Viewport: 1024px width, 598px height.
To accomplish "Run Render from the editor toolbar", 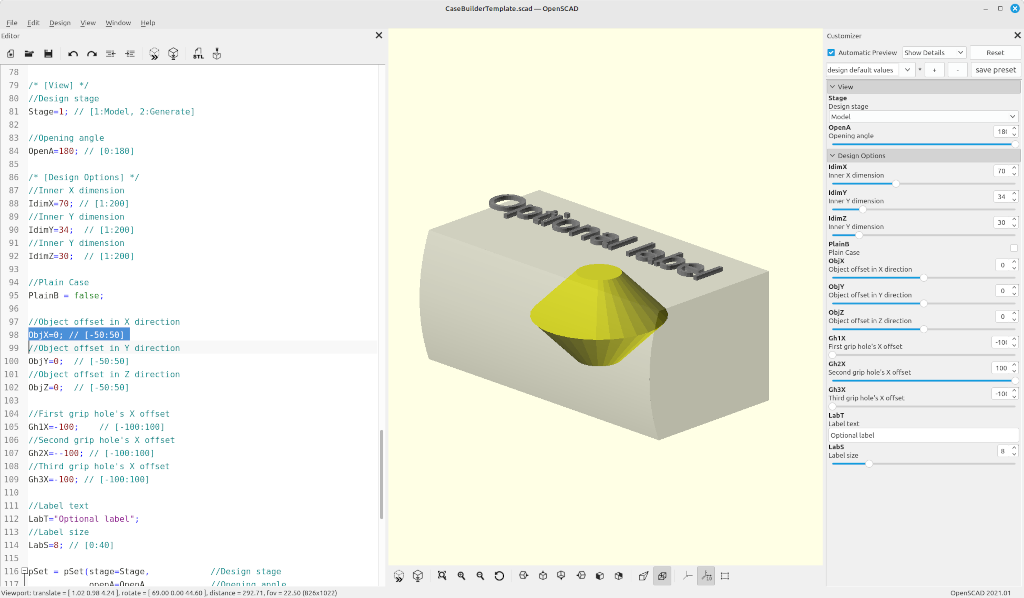I will click(173, 54).
